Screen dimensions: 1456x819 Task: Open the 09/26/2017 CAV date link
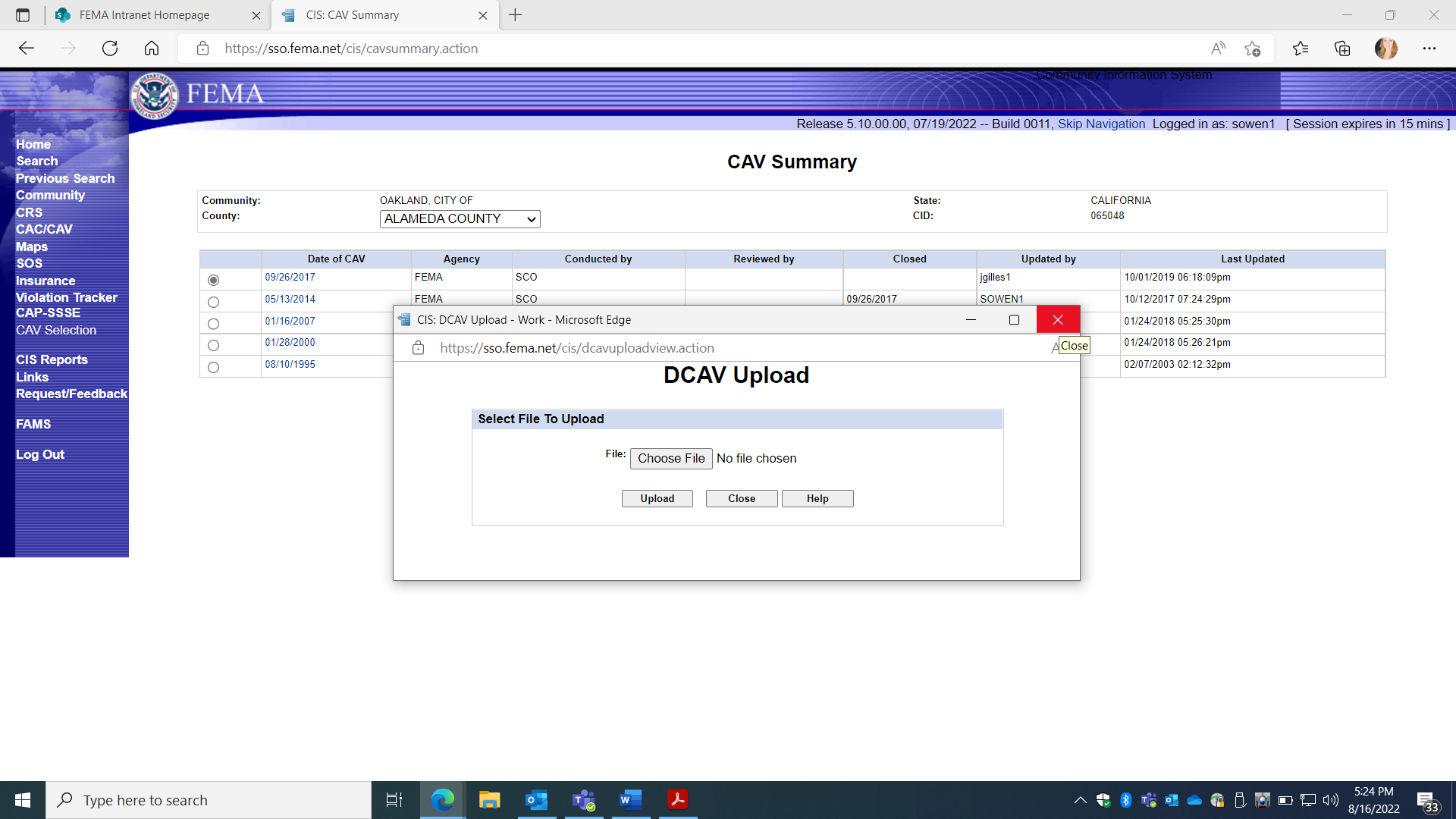click(x=290, y=278)
